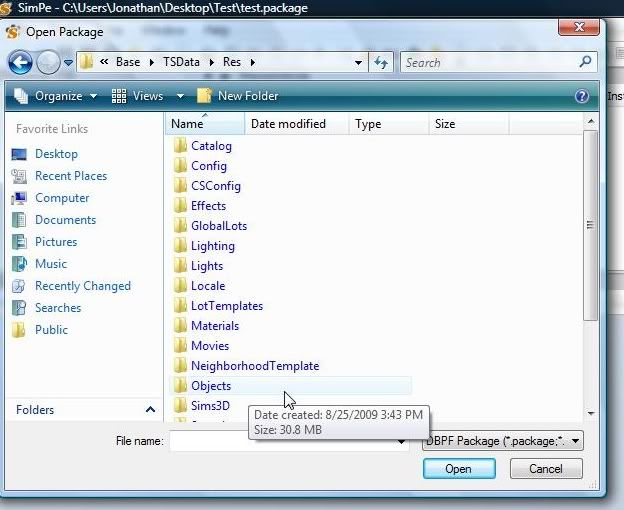The image size is (624, 510).
Task: Click the Open button
Action: (x=459, y=469)
